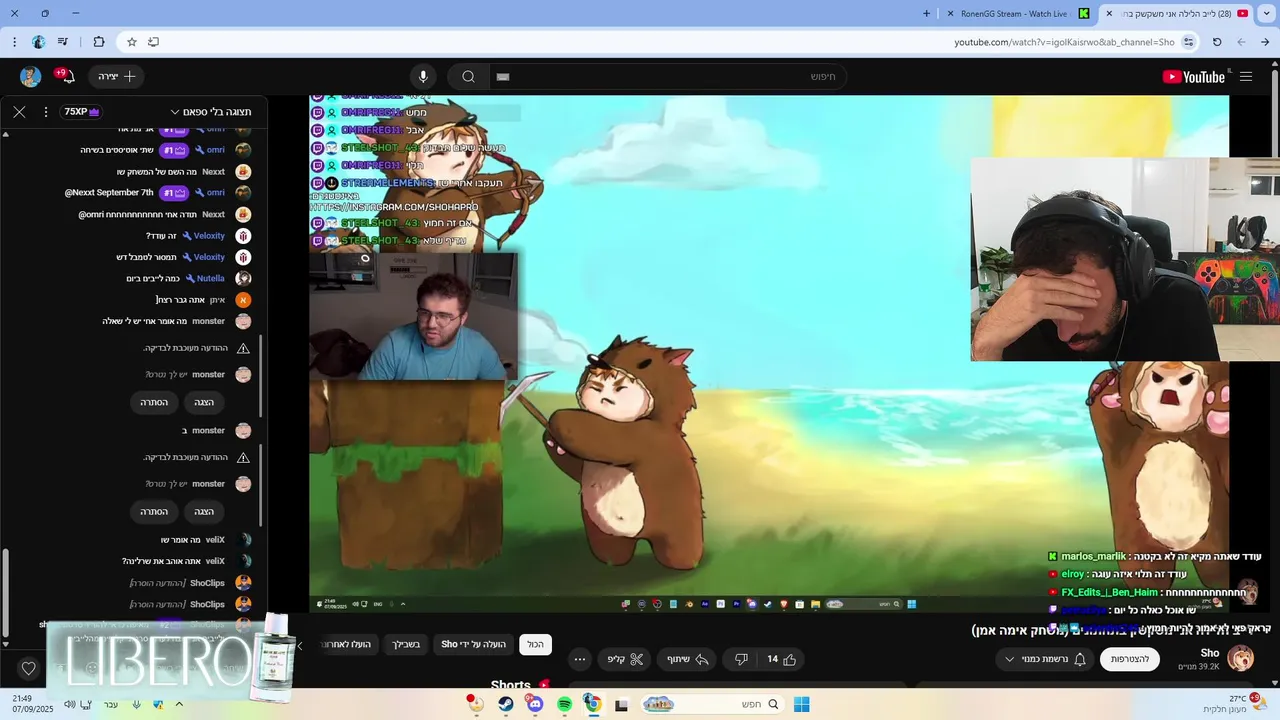
Task: Click the Windows taskbar search box
Action: (711, 704)
